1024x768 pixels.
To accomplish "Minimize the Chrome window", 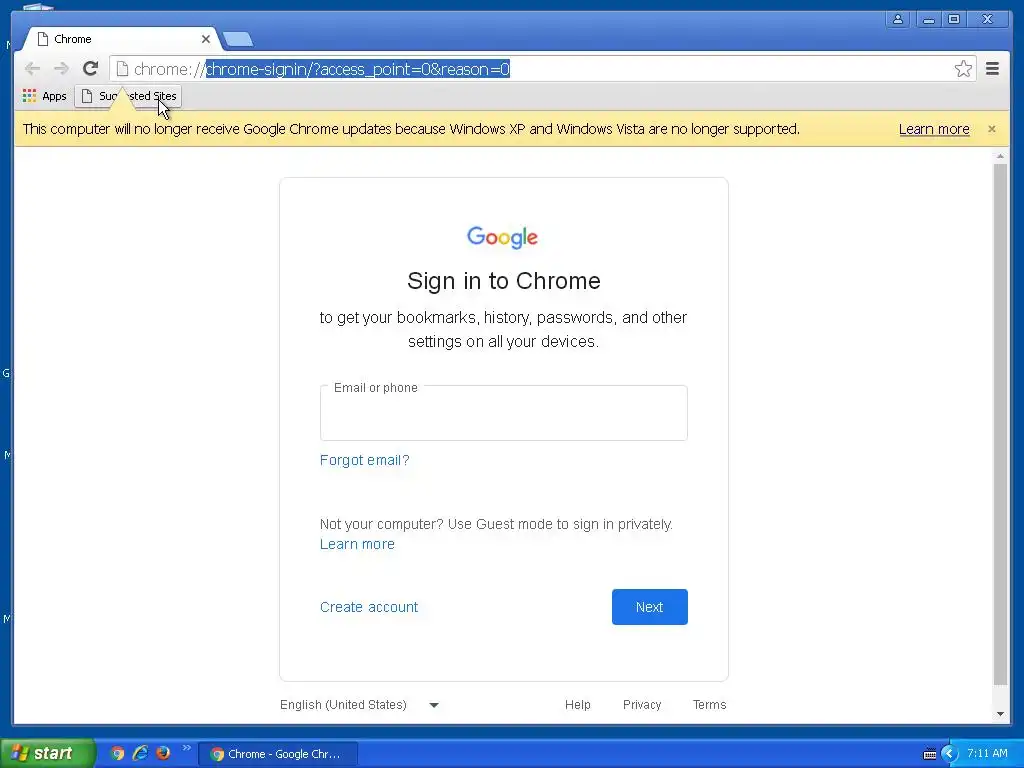I will coord(928,20).
